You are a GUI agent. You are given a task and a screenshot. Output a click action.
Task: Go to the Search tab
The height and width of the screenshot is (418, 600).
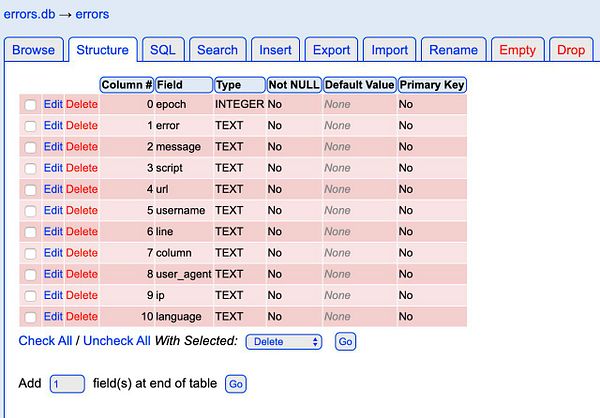click(x=217, y=50)
